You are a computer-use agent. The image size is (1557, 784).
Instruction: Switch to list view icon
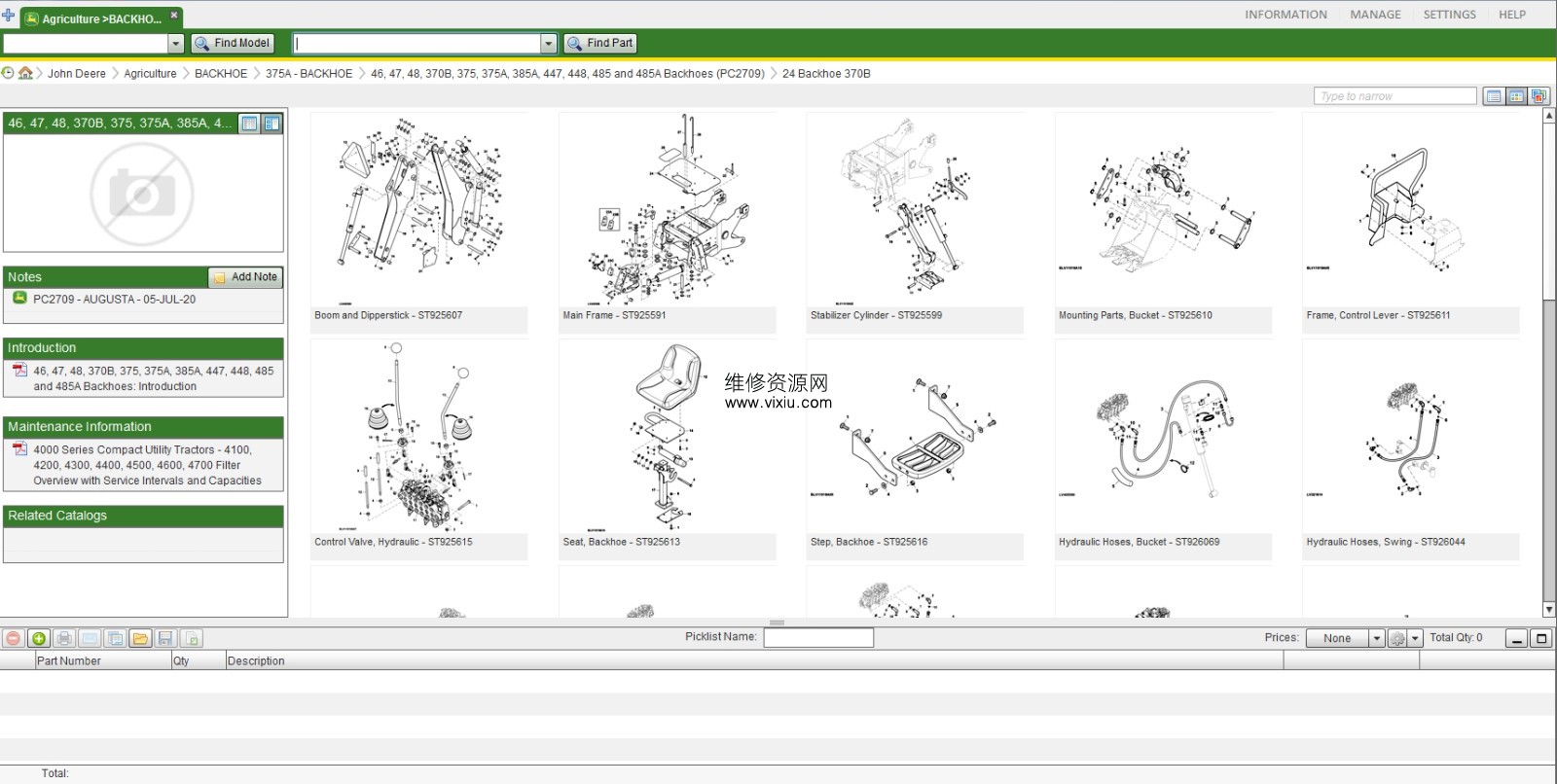[x=1494, y=96]
